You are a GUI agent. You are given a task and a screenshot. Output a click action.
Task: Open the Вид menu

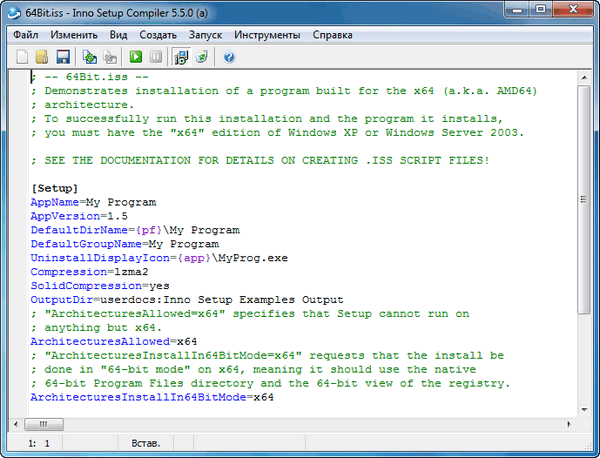[119, 35]
